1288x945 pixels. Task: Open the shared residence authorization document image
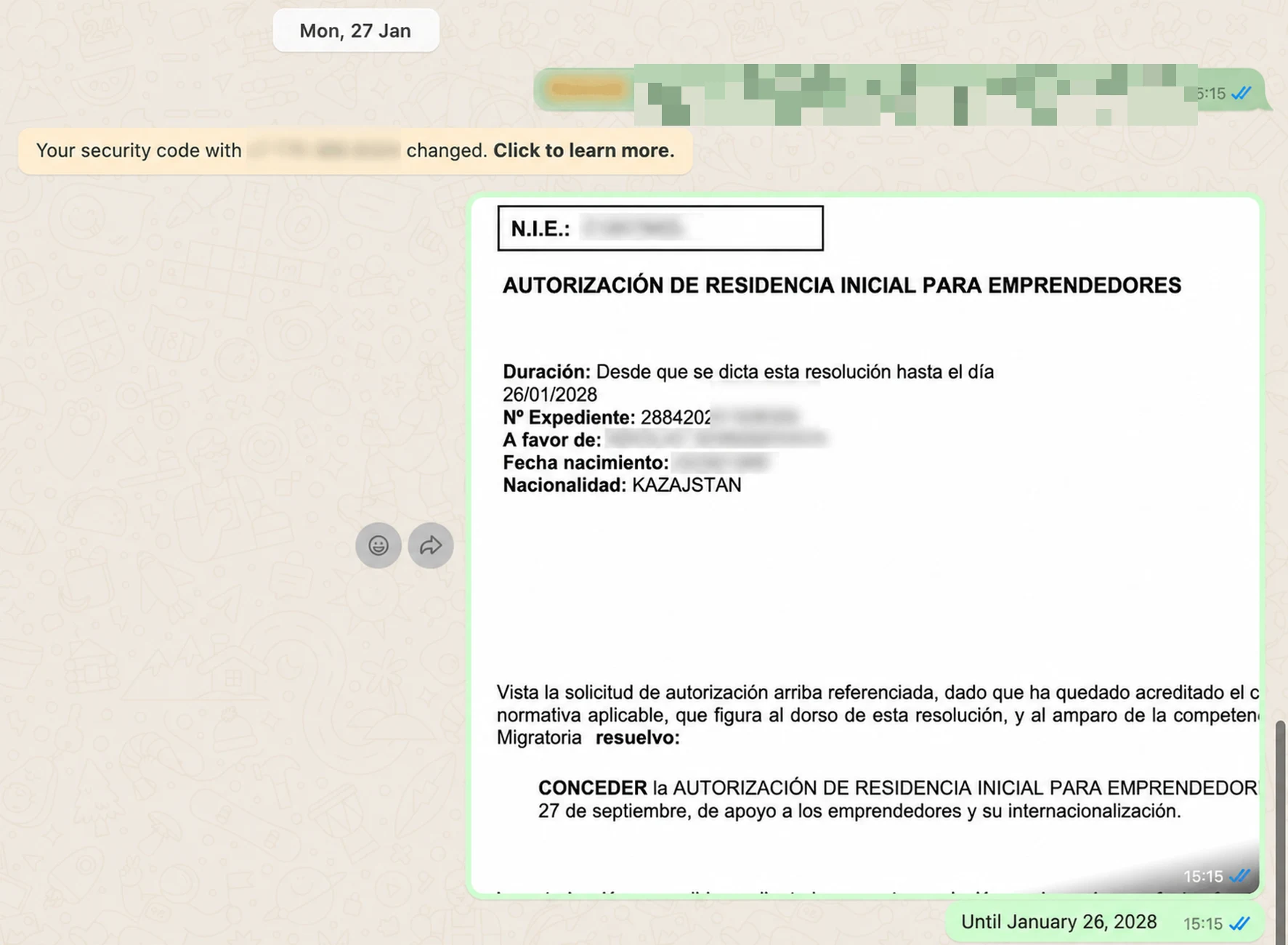(x=864, y=546)
